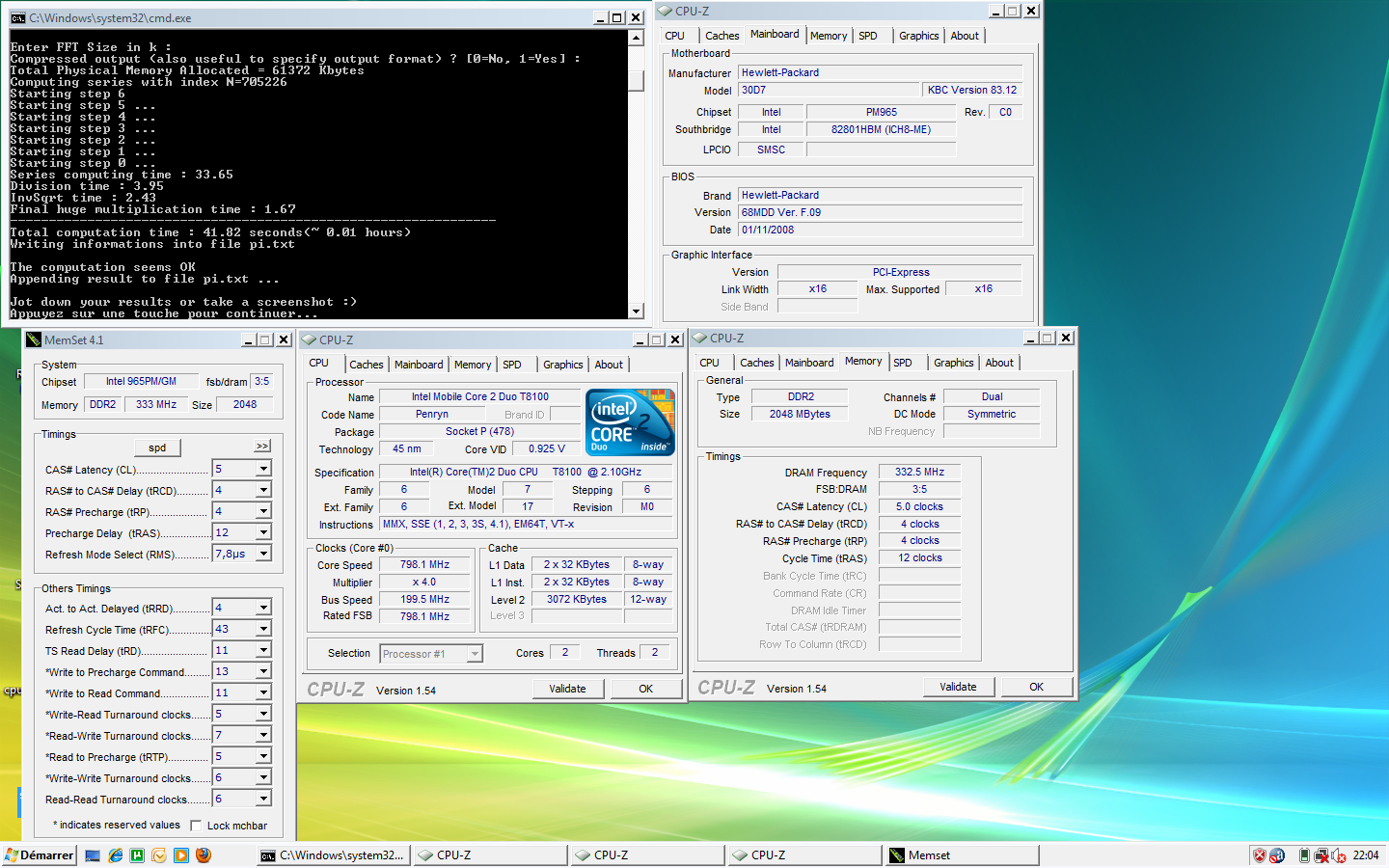Click the battery status tray icon
The height and width of the screenshot is (868, 1389).
(x=1304, y=855)
